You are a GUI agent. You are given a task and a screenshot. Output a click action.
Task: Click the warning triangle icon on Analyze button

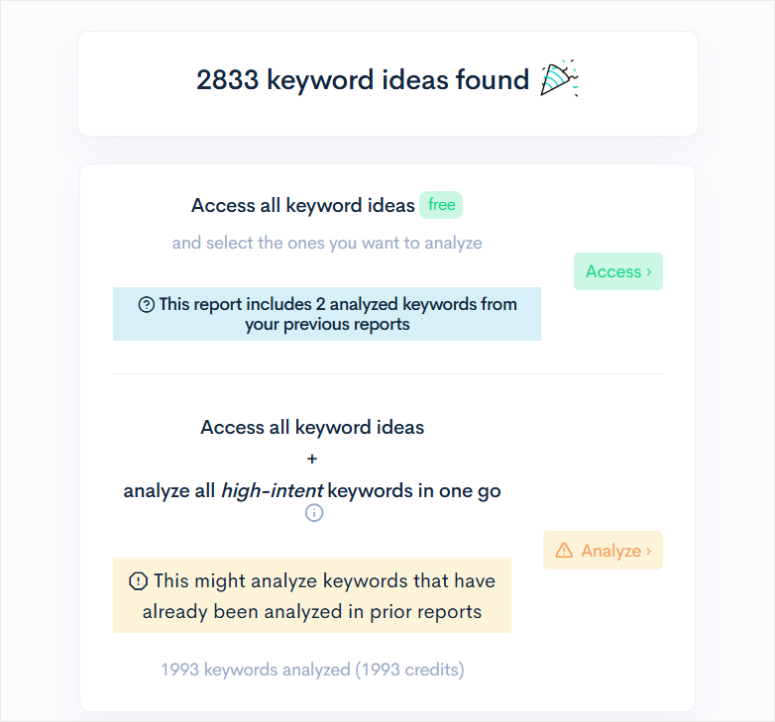(x=564, y=550)
